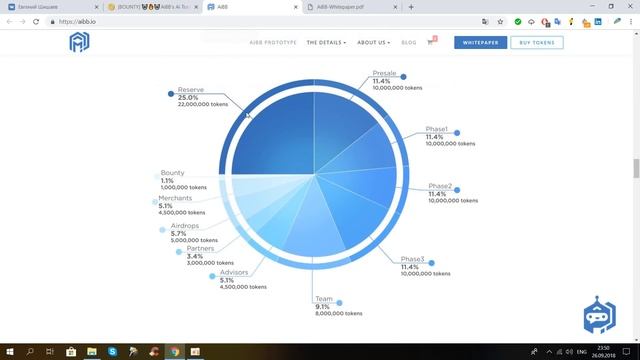Click the Team legend dot
This screenshot has width=640, height=360.
[x=340, y=303]
